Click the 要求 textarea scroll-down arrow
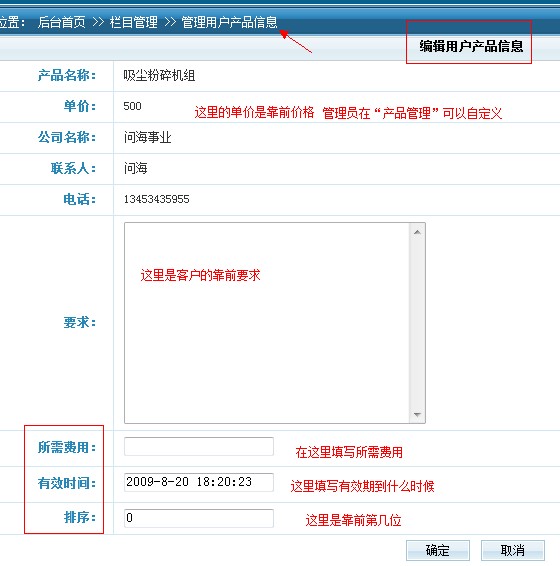 pyautogui.click(x=417, y=414)
